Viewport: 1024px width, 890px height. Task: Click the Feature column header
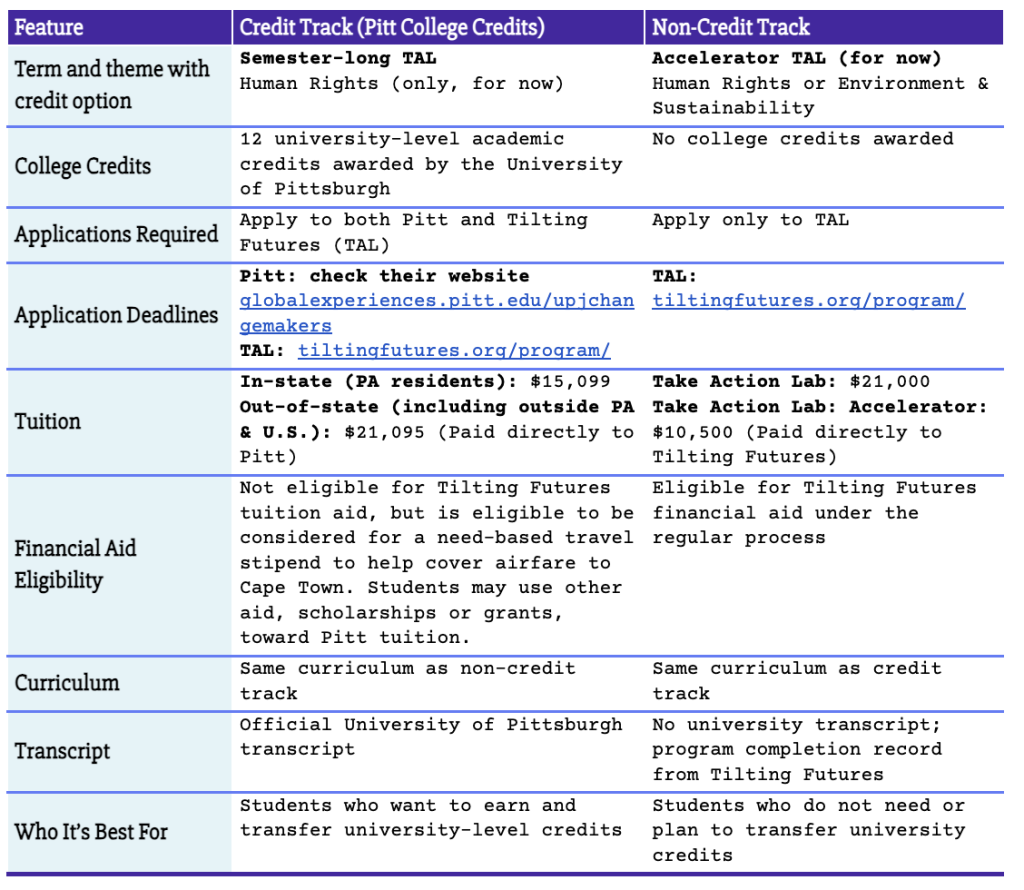pos(50,27)
